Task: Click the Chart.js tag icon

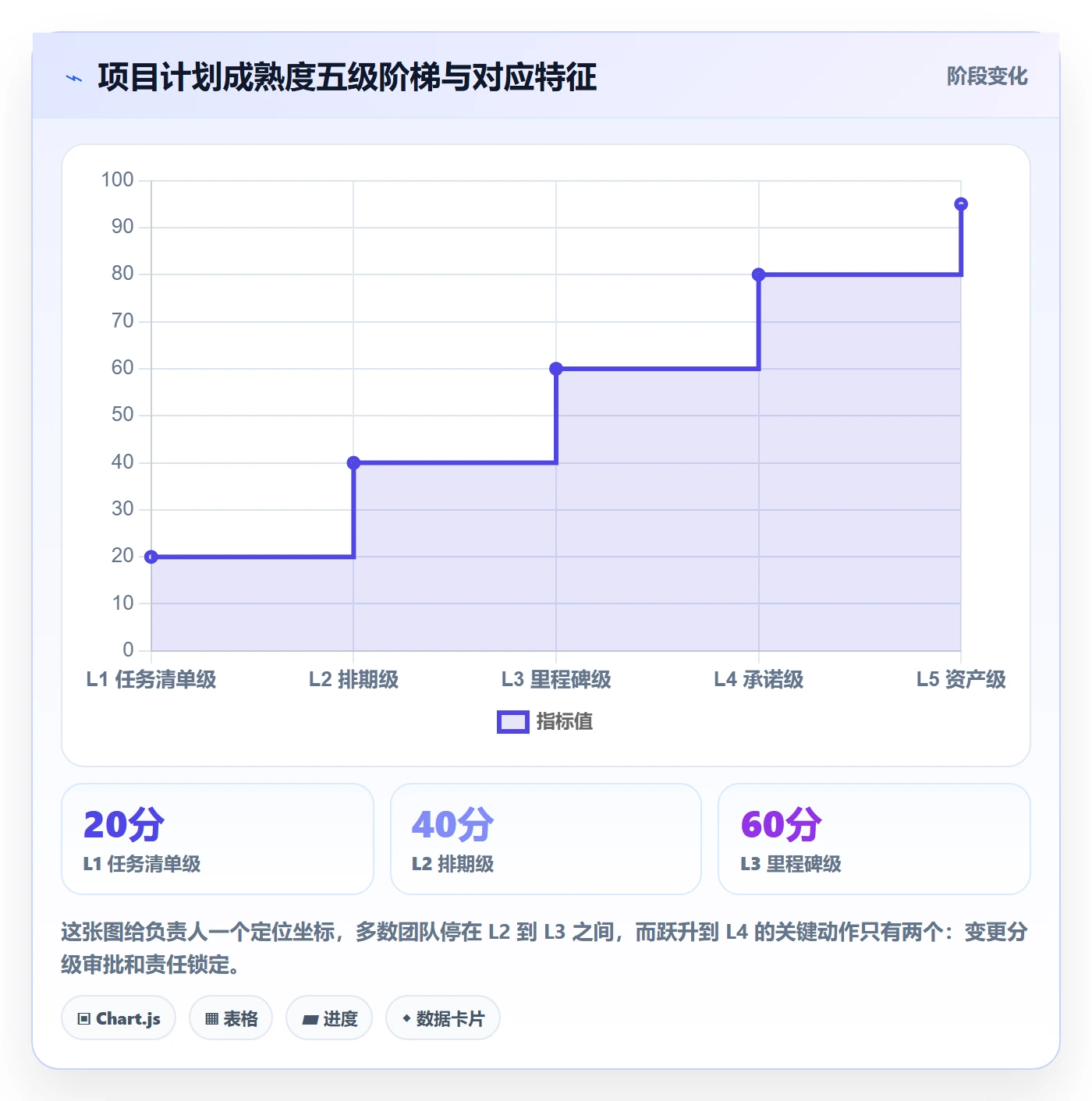Action: pos(84,1018)
